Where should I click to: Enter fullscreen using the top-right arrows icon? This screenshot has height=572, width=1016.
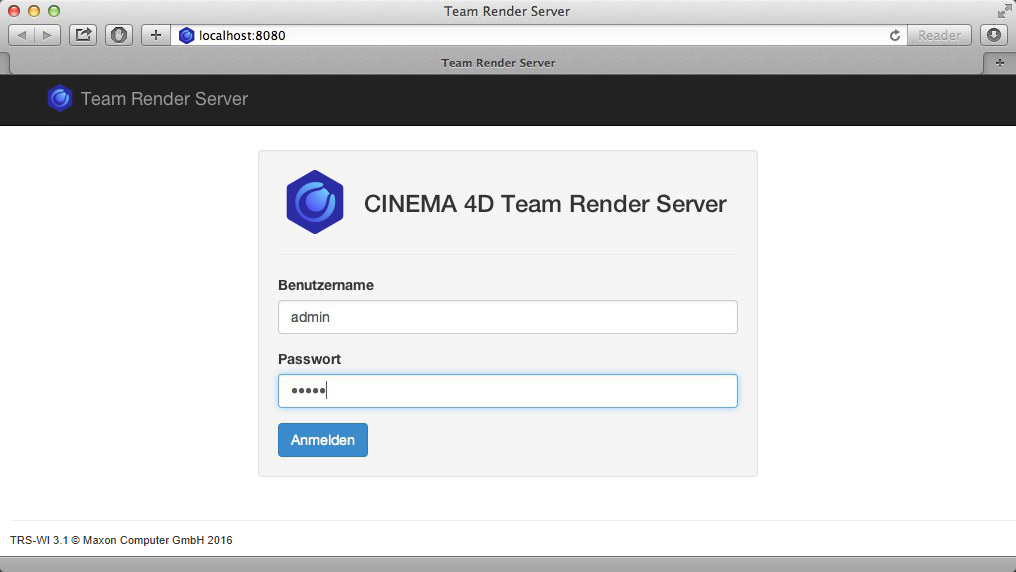point(1004,11)
